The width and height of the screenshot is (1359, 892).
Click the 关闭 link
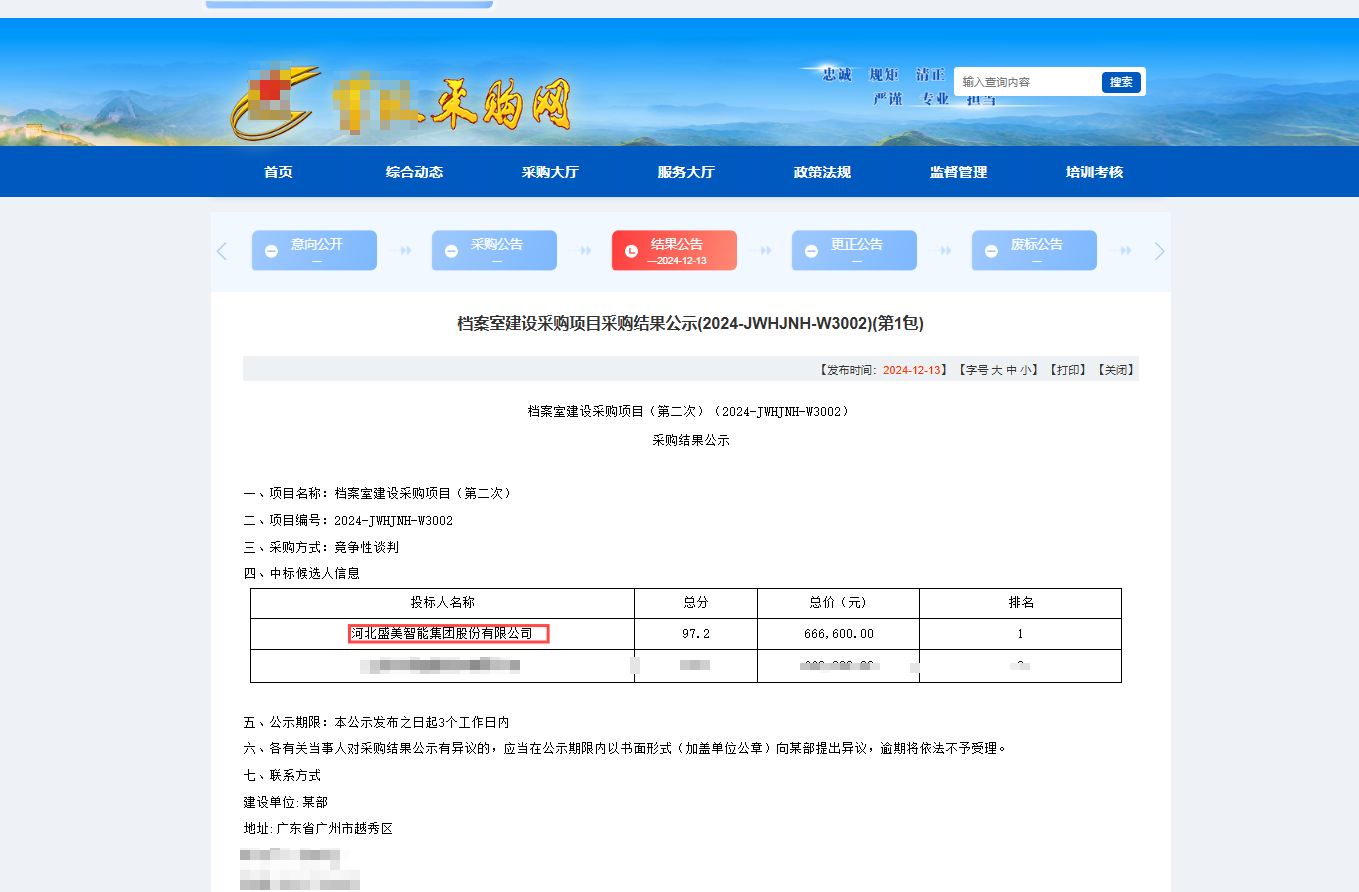click(x=1115, y=370)
